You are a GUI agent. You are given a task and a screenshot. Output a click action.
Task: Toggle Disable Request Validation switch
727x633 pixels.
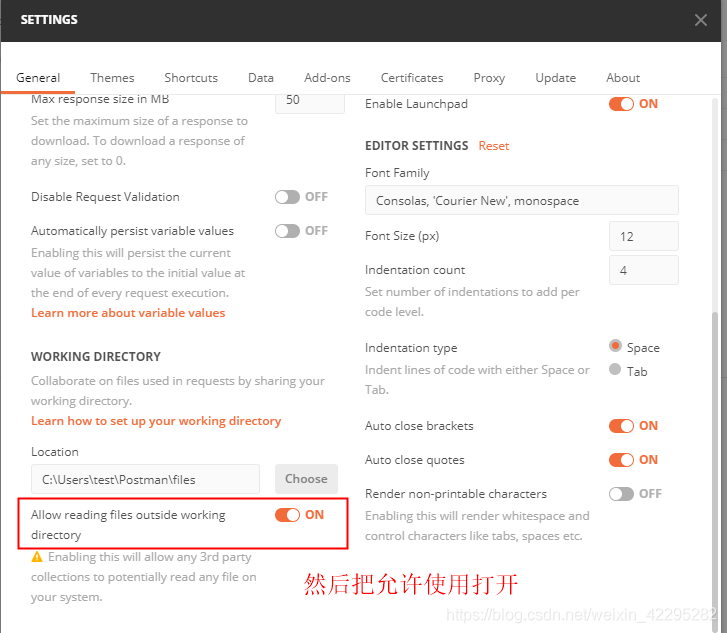287,197
